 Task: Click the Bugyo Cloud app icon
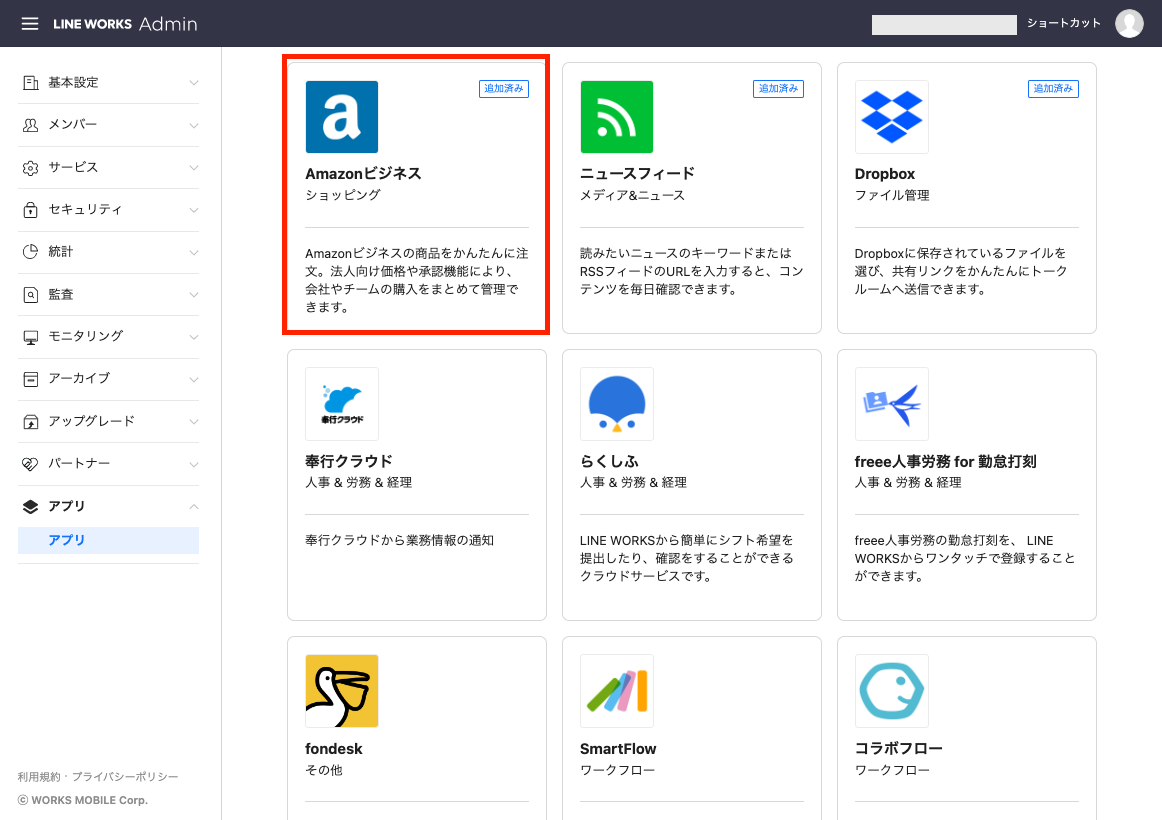tap(342, 404)
